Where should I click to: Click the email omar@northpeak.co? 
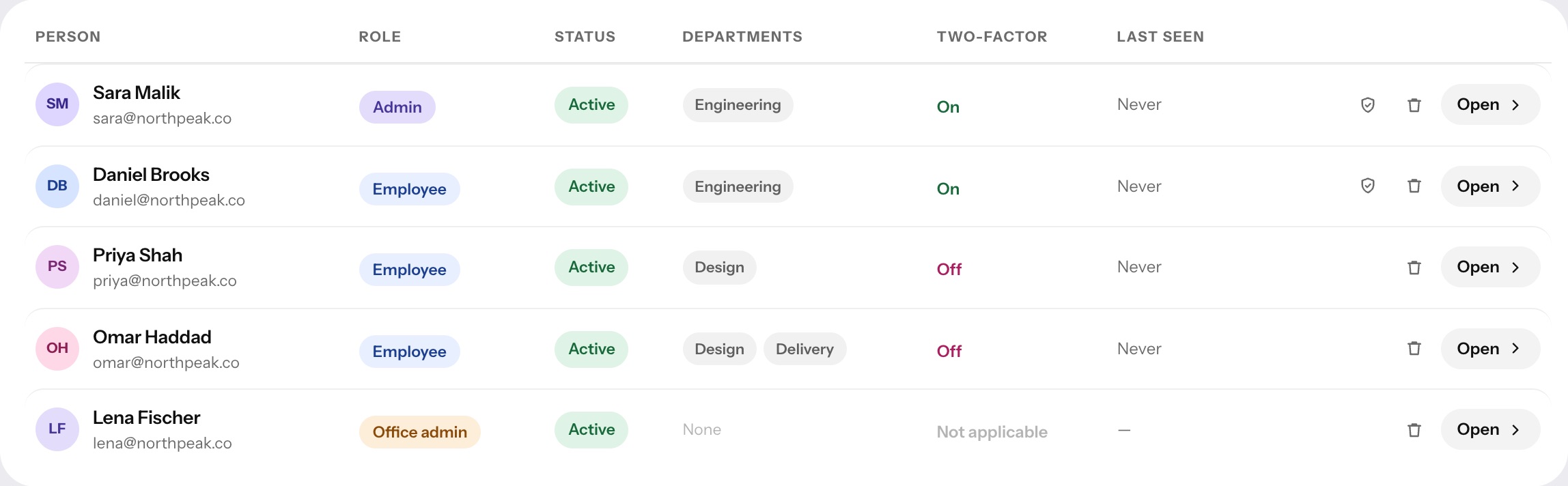[166, 362]
